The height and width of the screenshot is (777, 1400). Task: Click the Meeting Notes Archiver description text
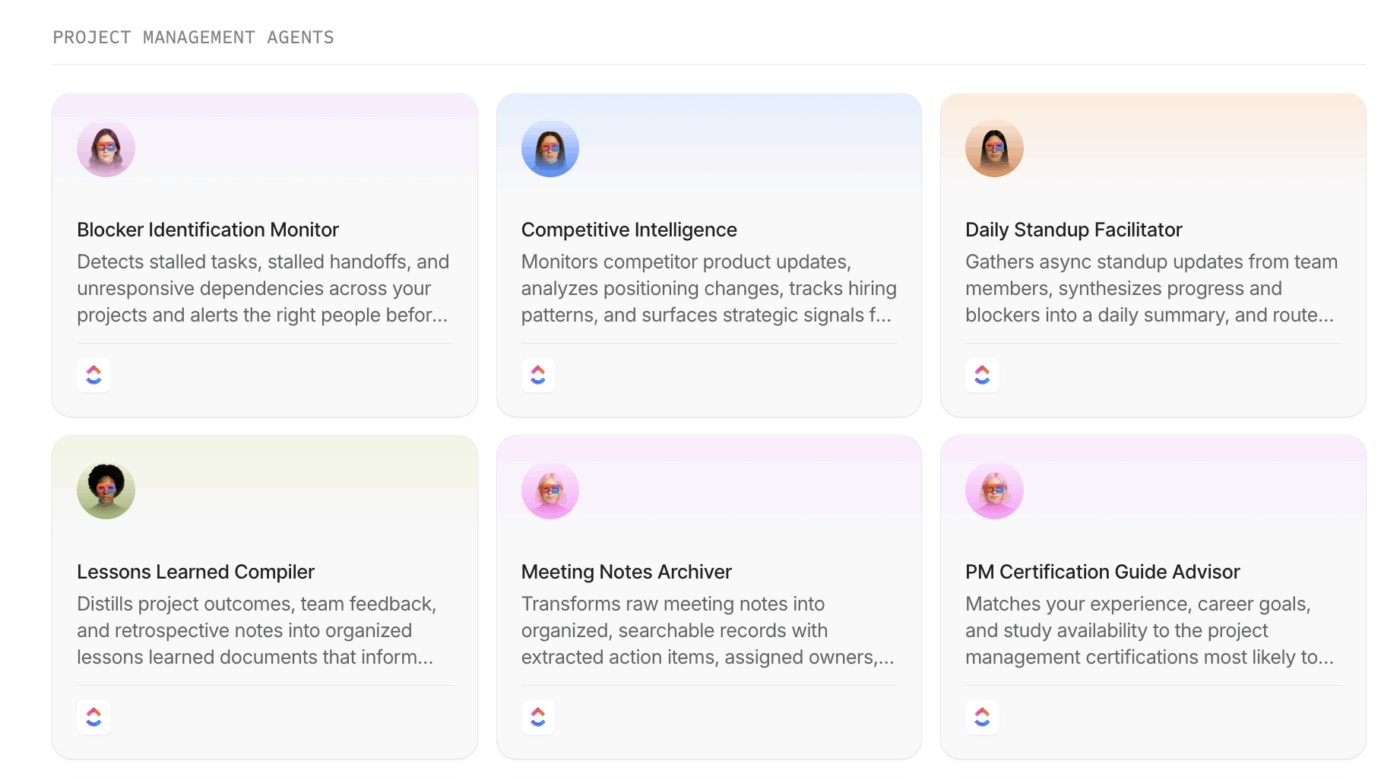tap(707, 631)
